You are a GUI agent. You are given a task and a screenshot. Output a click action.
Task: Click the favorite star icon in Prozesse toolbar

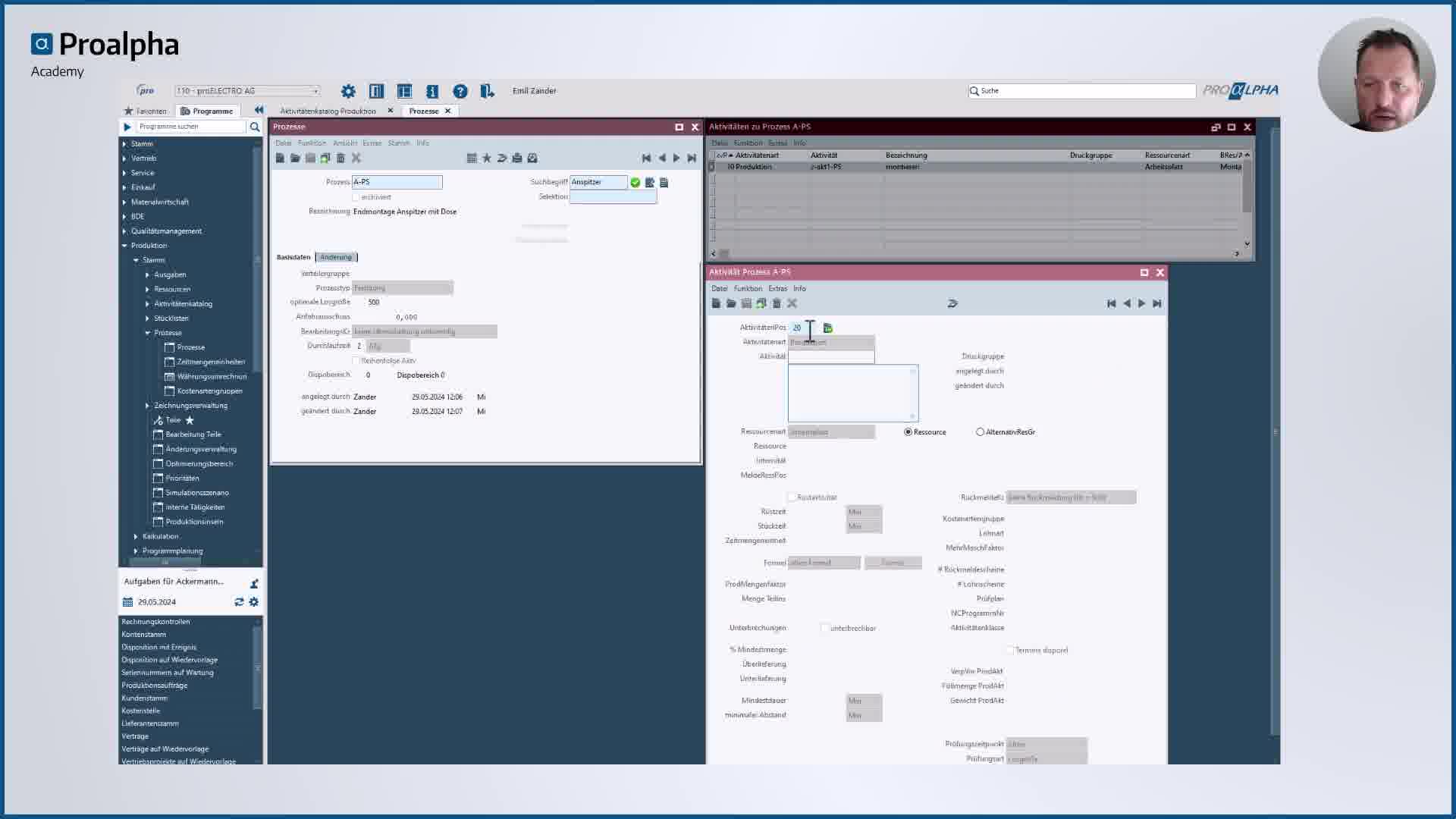click(487, 158)
